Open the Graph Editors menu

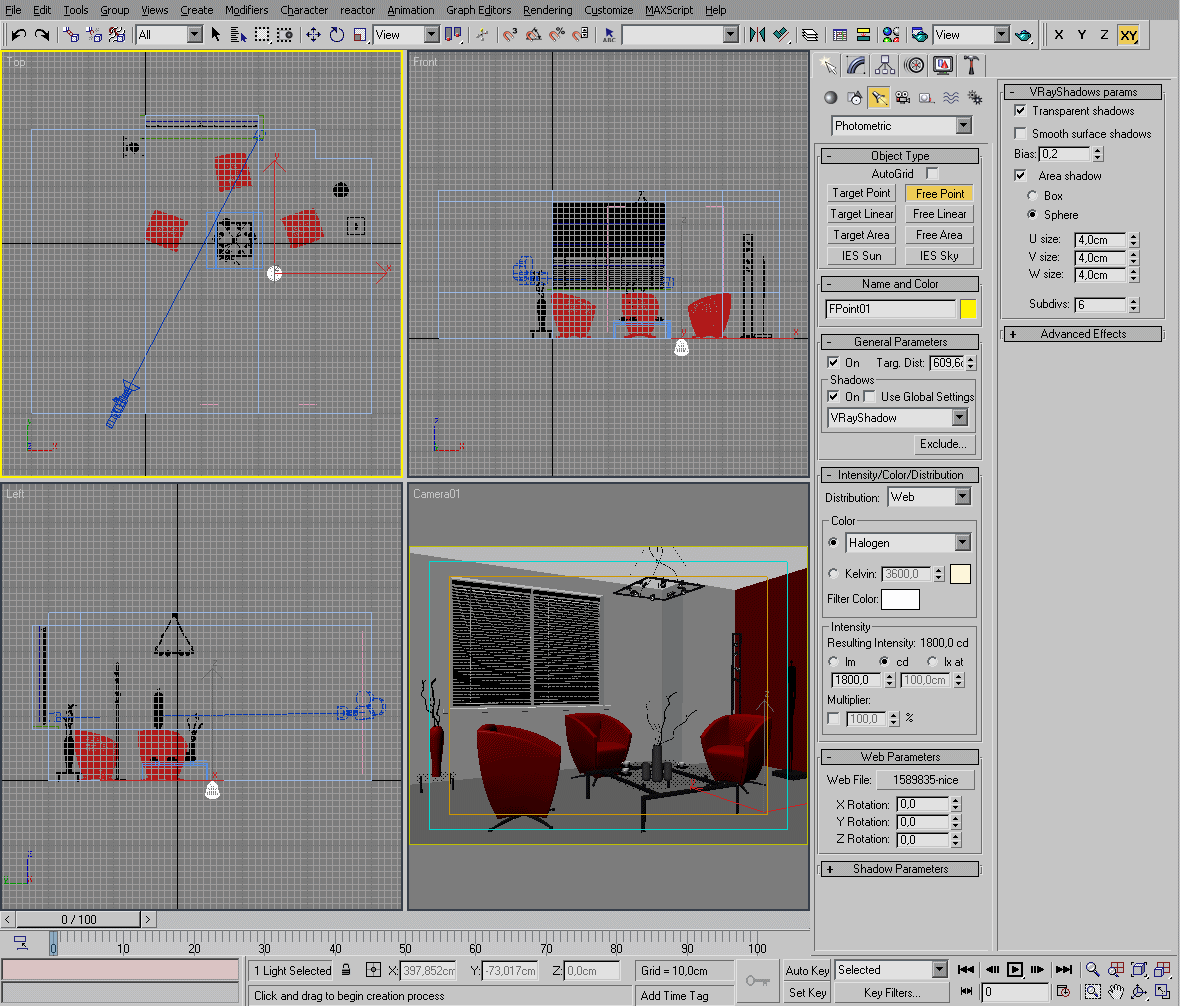click(x=478, y=10)
